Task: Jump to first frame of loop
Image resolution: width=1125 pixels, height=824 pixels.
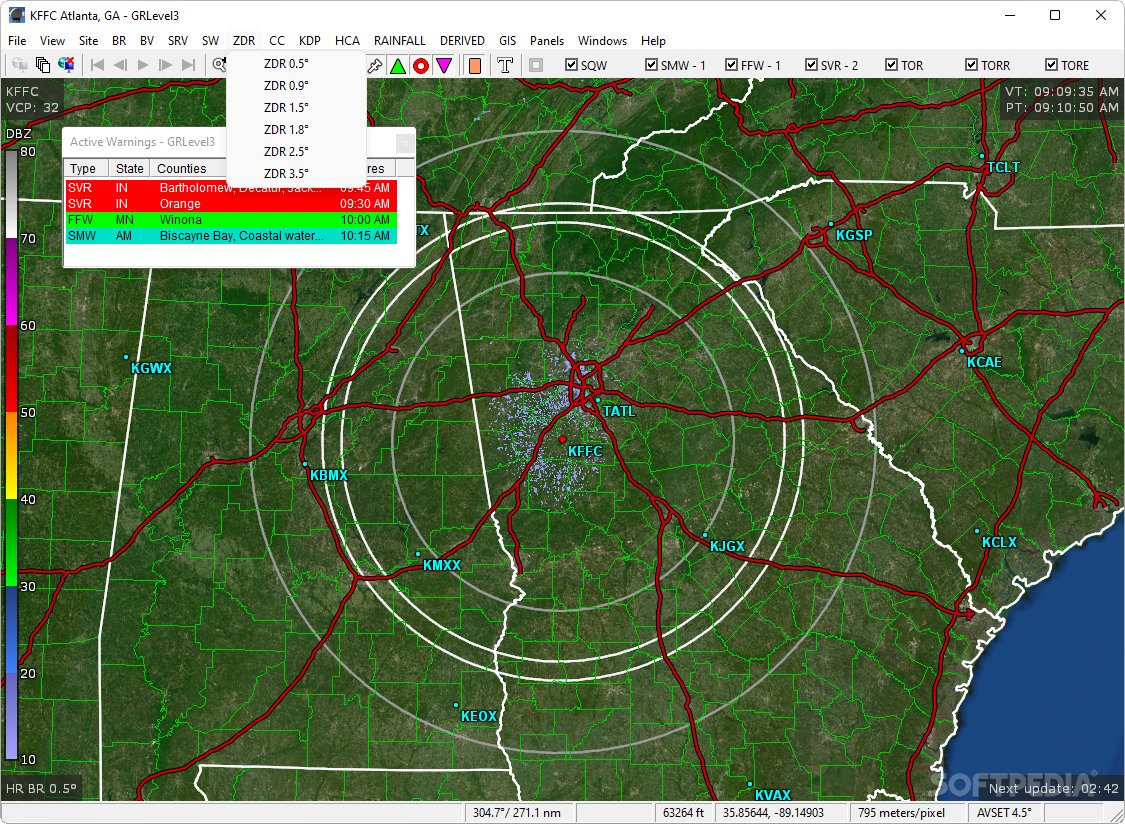Action: tap(98, 65)
